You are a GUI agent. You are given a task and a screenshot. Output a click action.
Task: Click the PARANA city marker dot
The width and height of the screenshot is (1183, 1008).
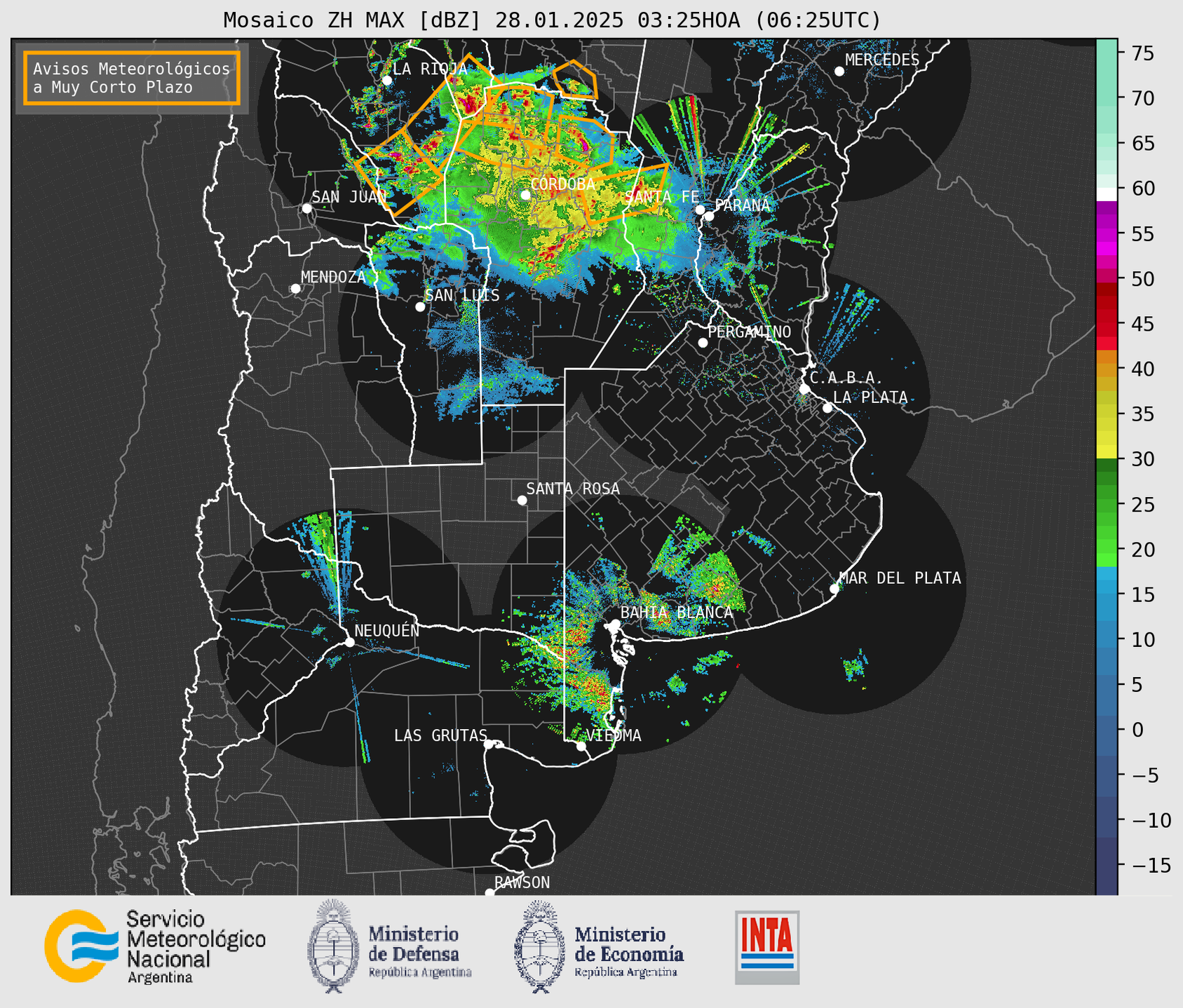[710, 216]
